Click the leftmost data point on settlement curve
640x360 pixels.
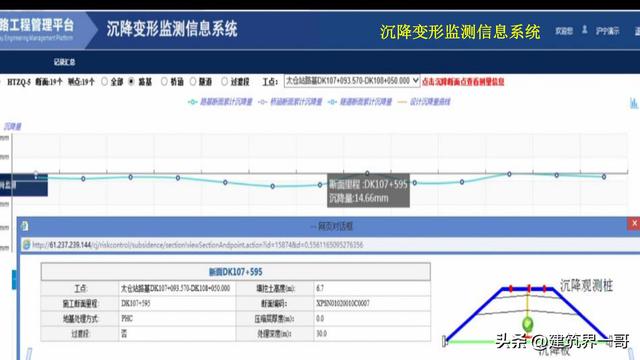[36, 174]
